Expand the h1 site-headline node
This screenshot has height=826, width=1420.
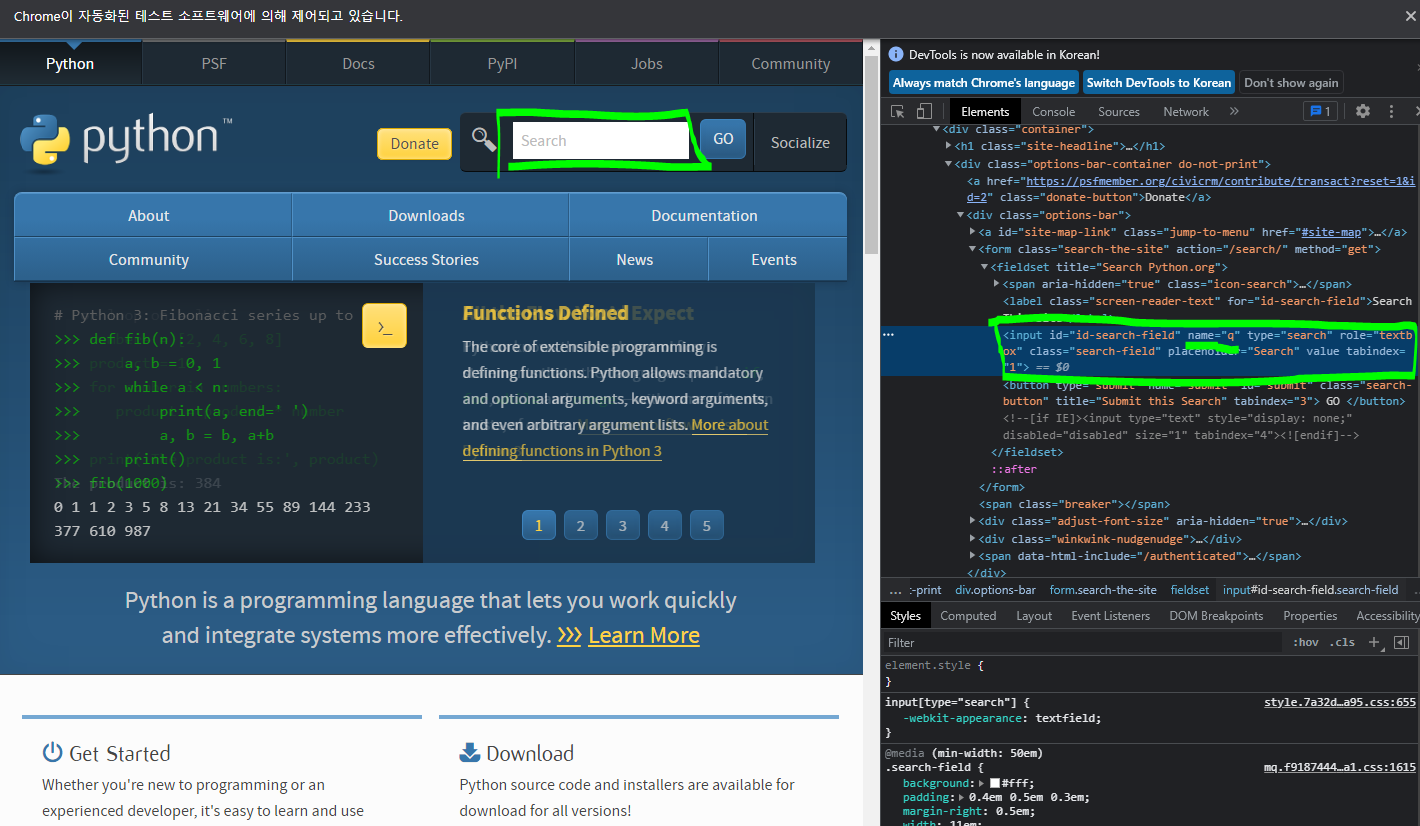[948, 146]
